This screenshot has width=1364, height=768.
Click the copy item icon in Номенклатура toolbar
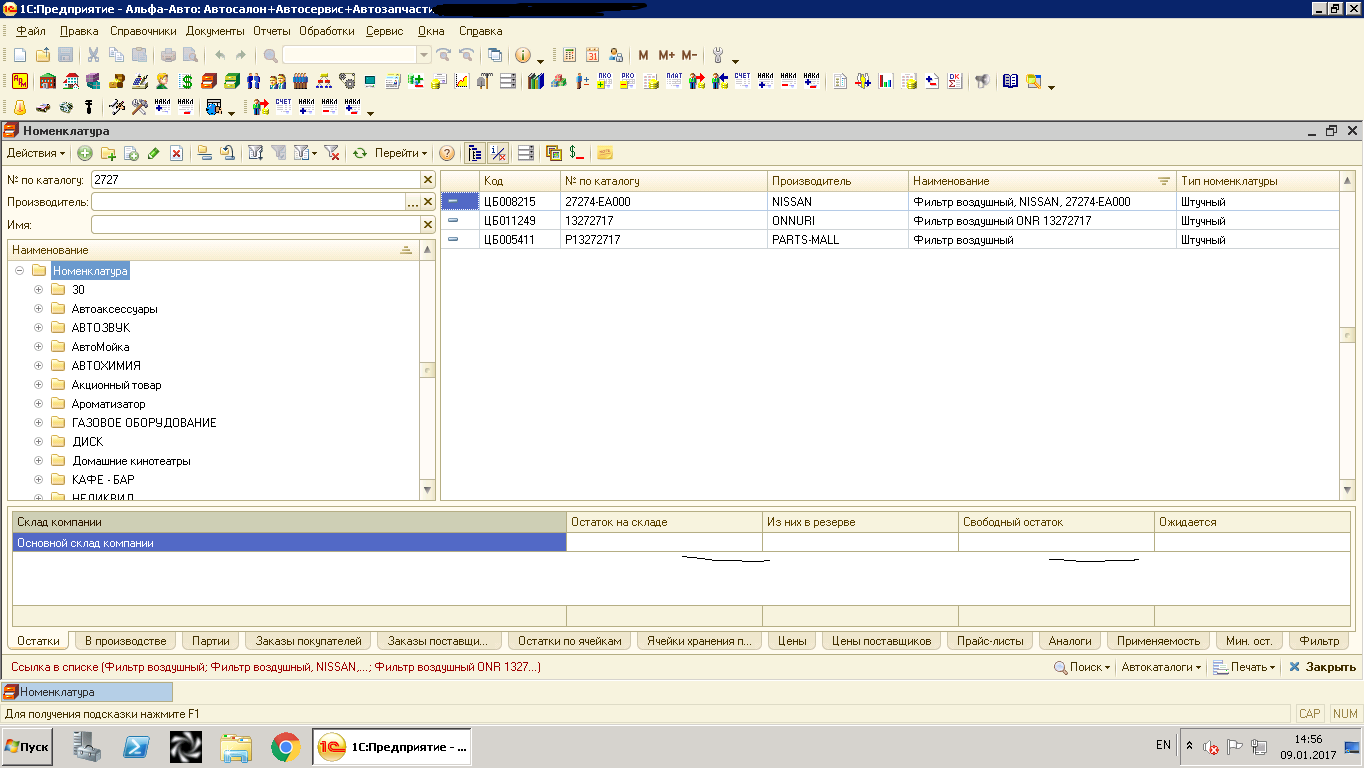coord(131,153)
